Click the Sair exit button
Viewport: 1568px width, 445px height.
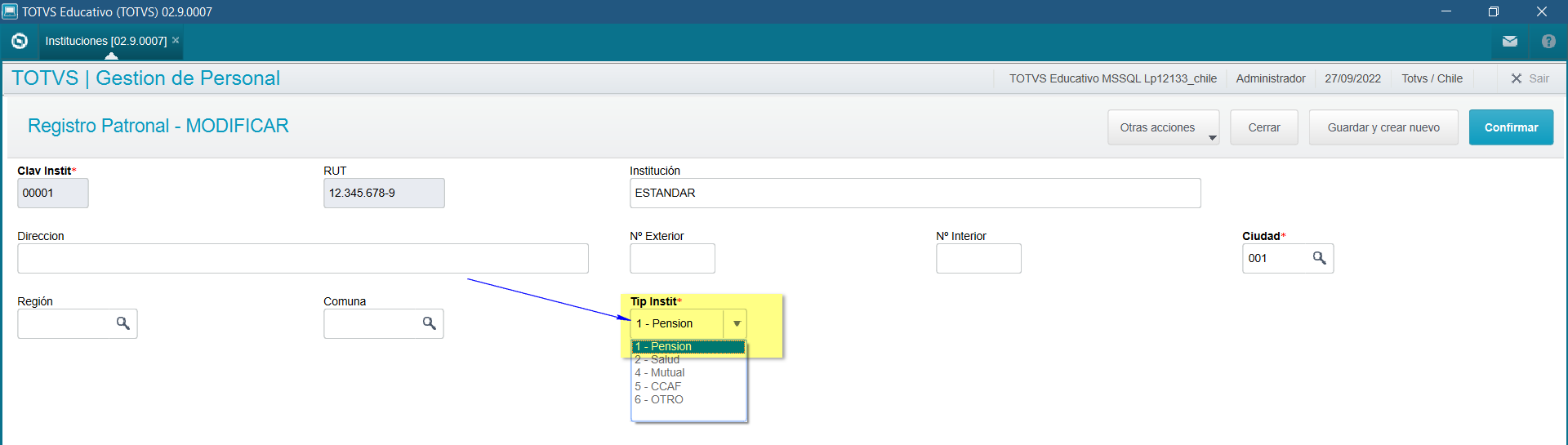pos(1530,78)
